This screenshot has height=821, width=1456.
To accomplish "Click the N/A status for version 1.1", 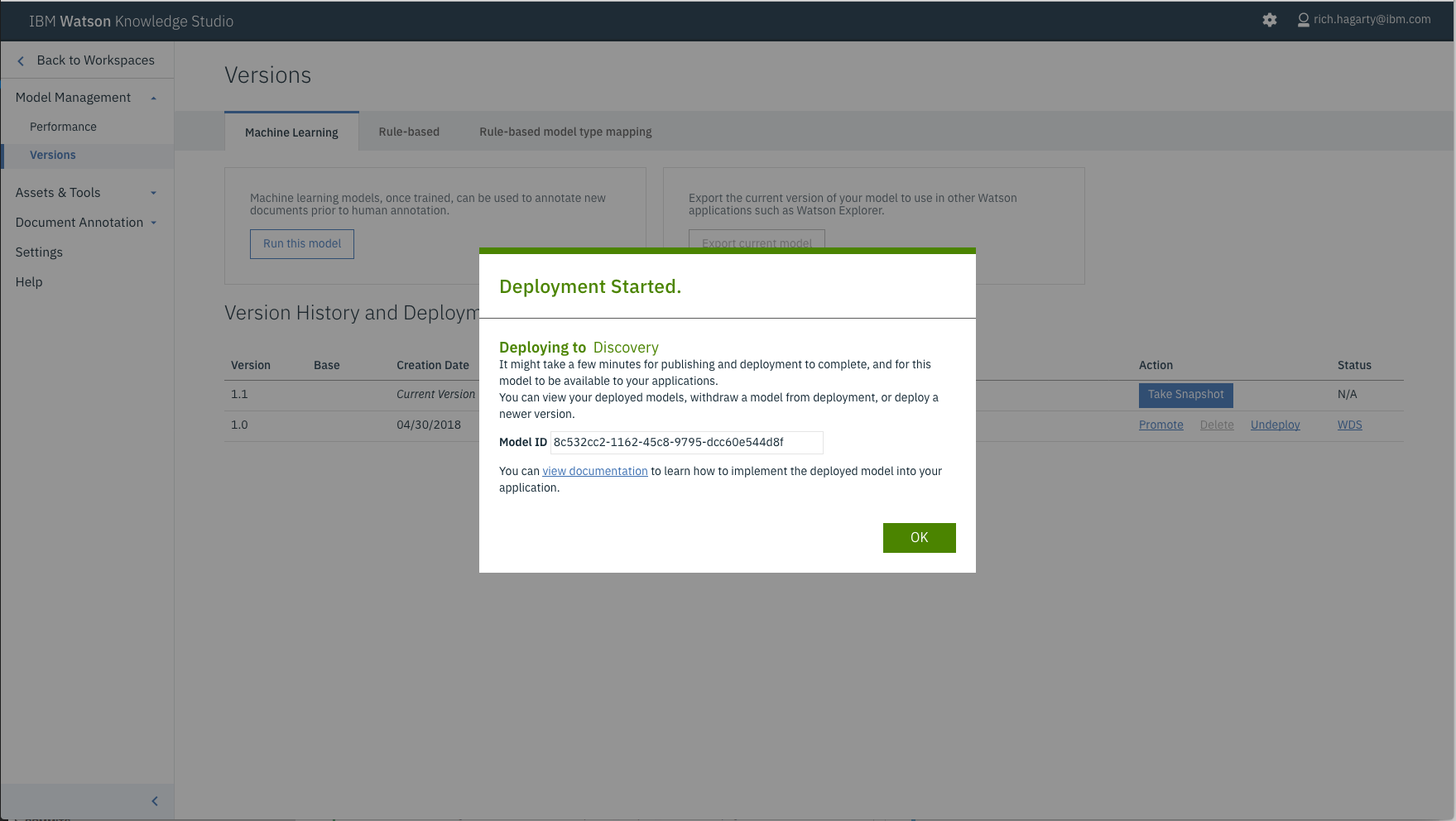I will 1348,394.
